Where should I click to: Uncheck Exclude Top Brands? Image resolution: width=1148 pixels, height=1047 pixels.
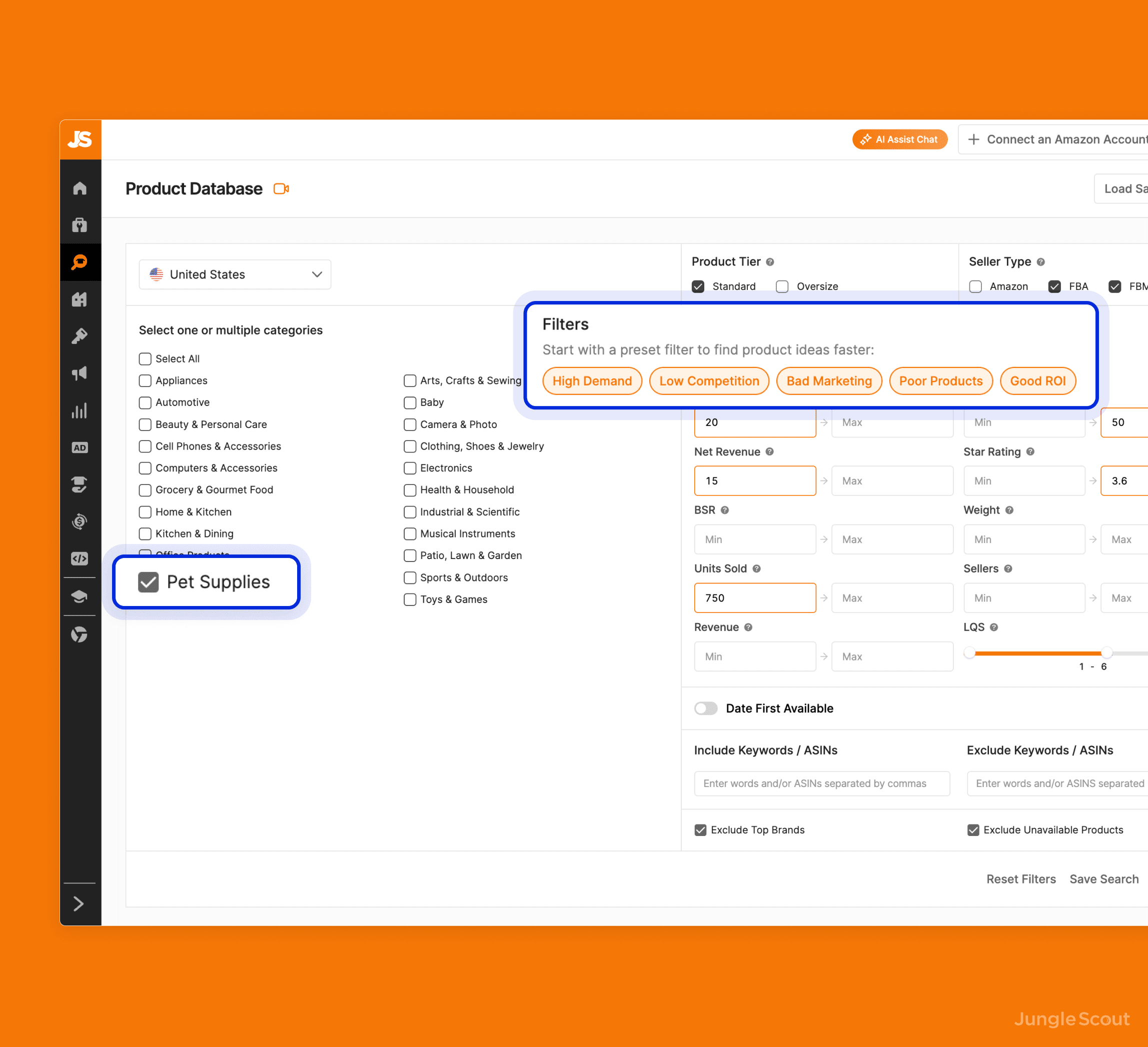[700, 830]
